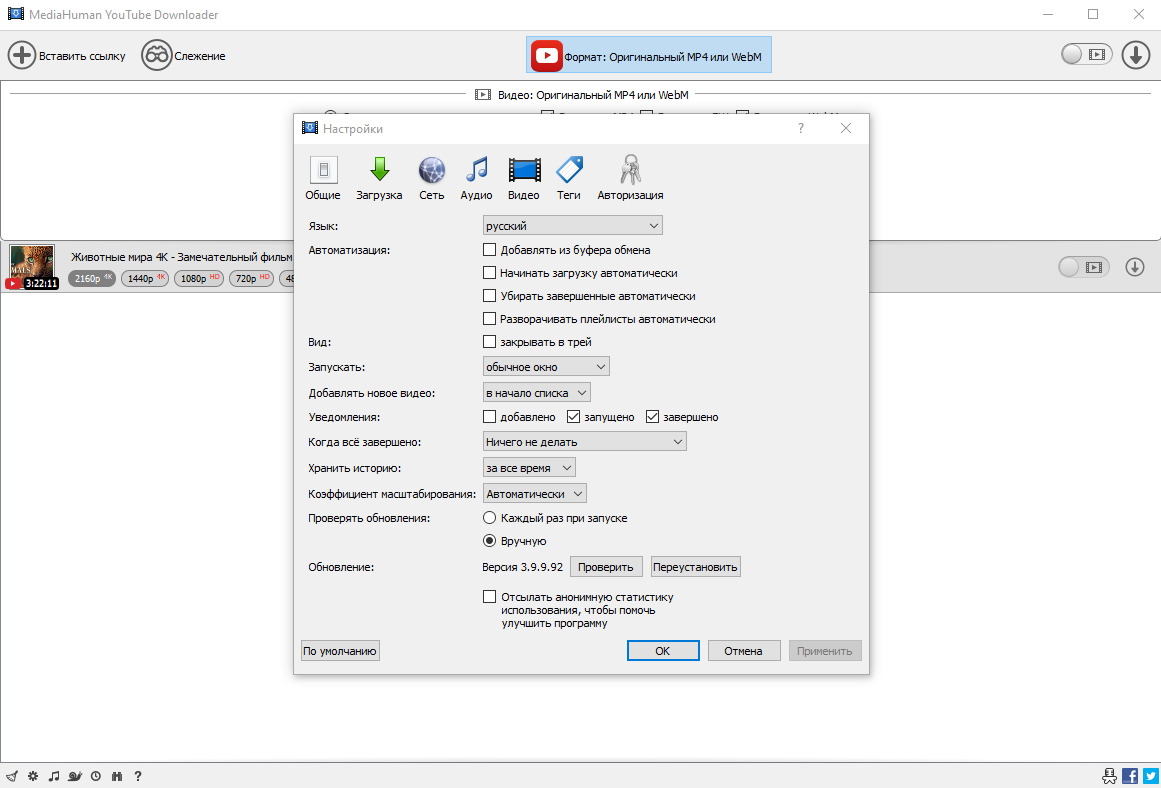1161x788 pixels.
Task: Confirm settings with the OK button
Action: [663, 651]
